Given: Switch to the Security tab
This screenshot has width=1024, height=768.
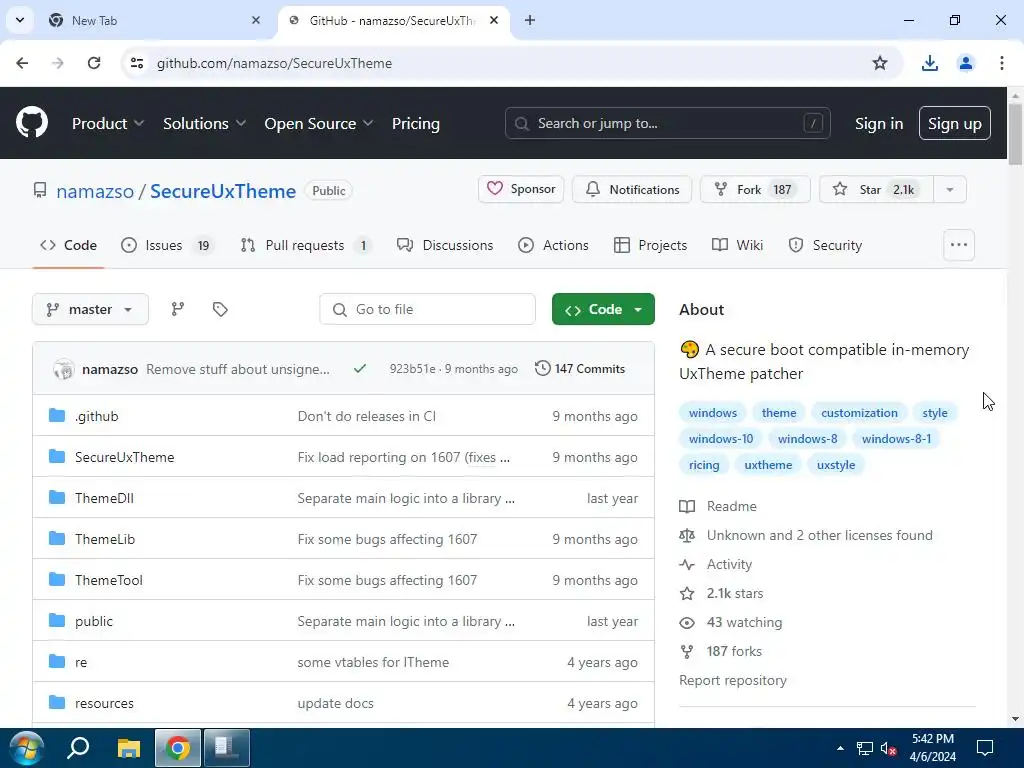Looking at the screenshot, I should (x=825, y=245).
